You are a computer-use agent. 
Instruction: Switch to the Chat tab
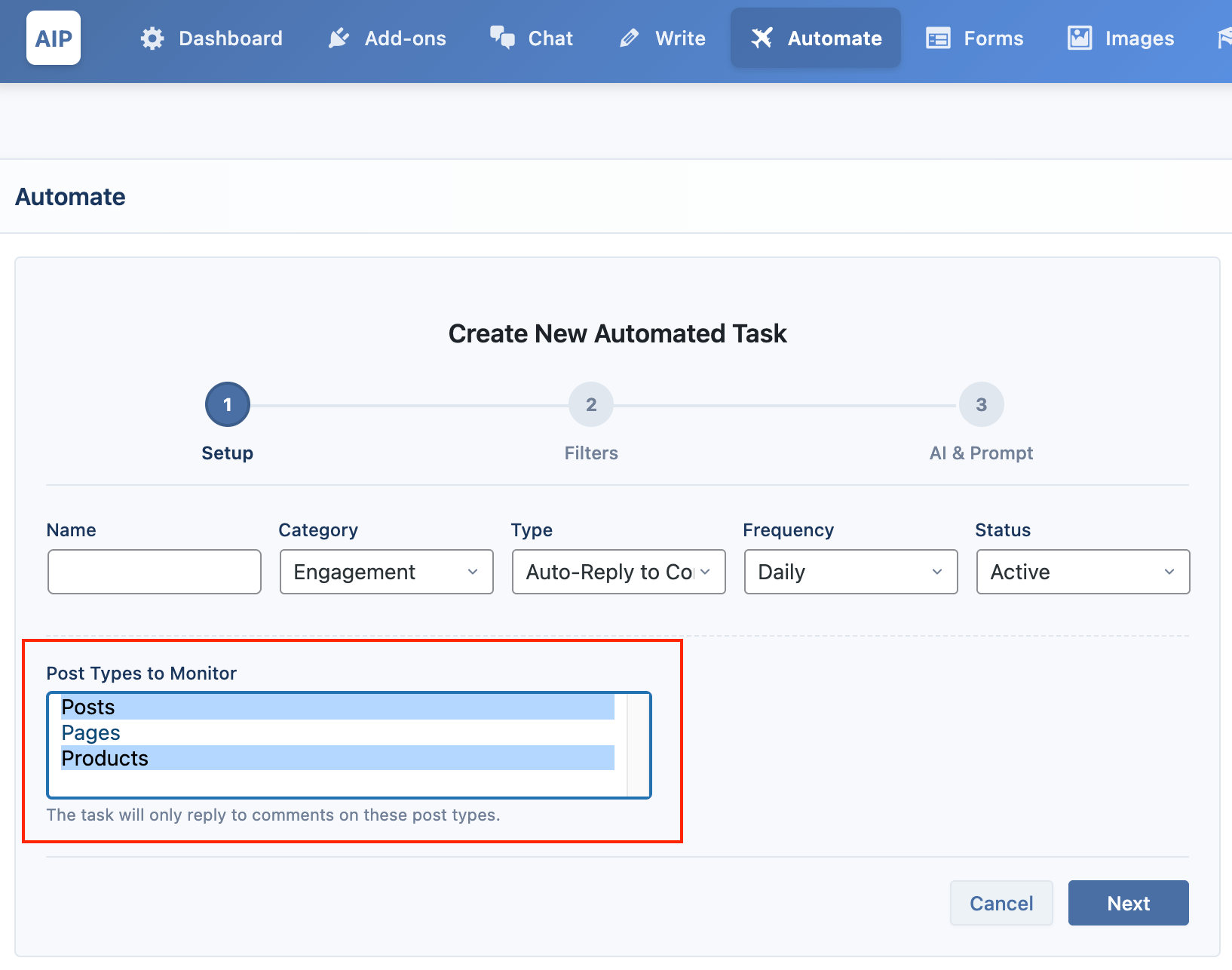pos(532,38)
